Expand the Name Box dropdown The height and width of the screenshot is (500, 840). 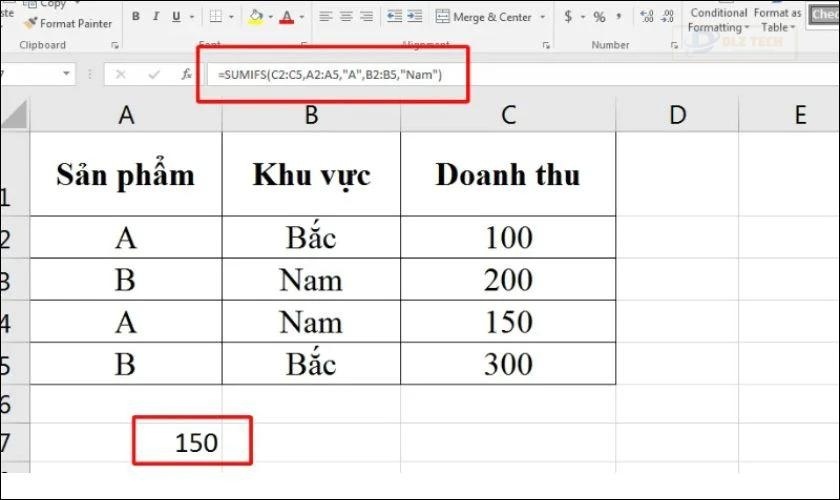pos(66,73)
